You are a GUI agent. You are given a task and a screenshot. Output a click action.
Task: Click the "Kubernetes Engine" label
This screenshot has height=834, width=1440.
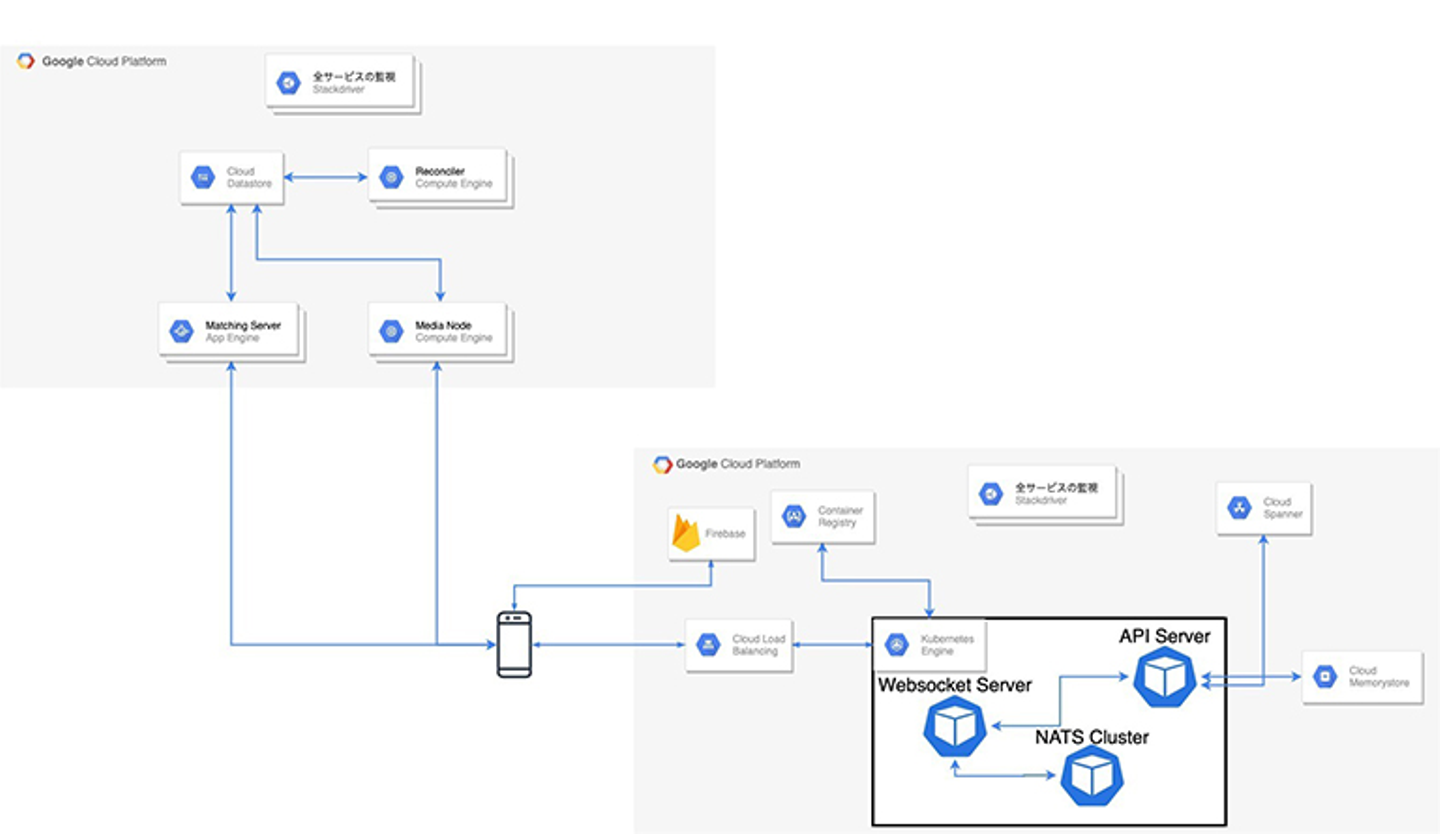(946, 645)
